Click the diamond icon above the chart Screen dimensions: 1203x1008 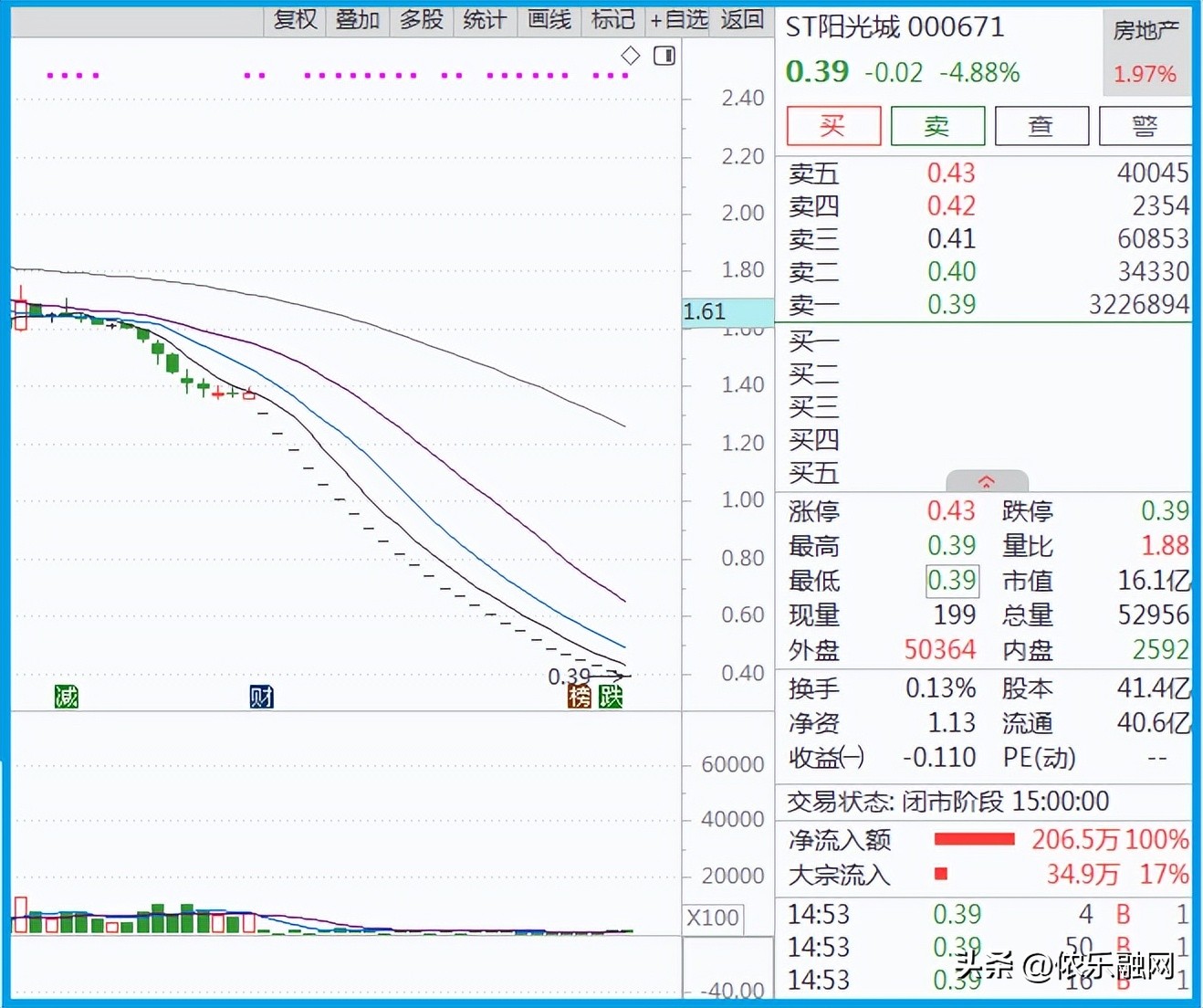630,56
